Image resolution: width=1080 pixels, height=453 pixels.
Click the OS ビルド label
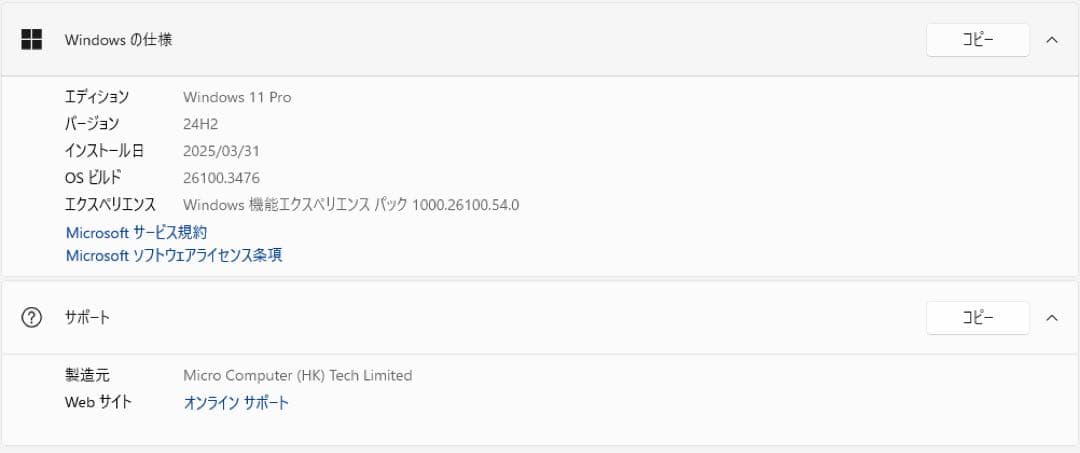(93, 178)
